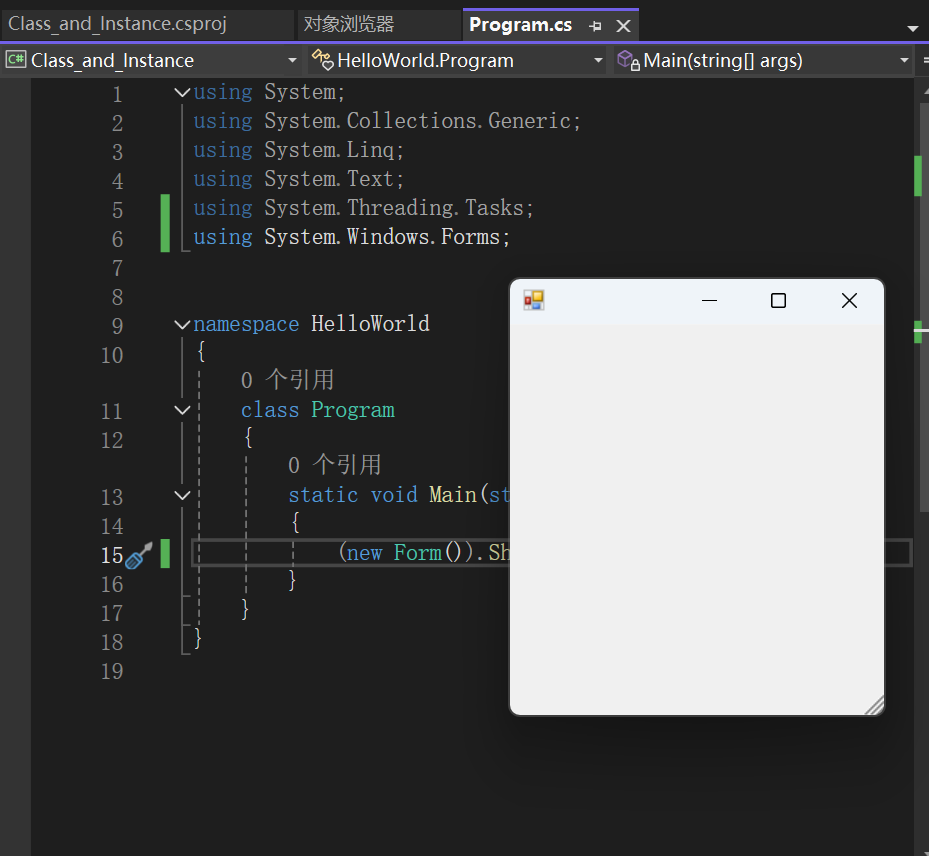The image size is (929, 856).
Task: Open the Class_and_Instance project dropdown
Action: tap(292, 60)
